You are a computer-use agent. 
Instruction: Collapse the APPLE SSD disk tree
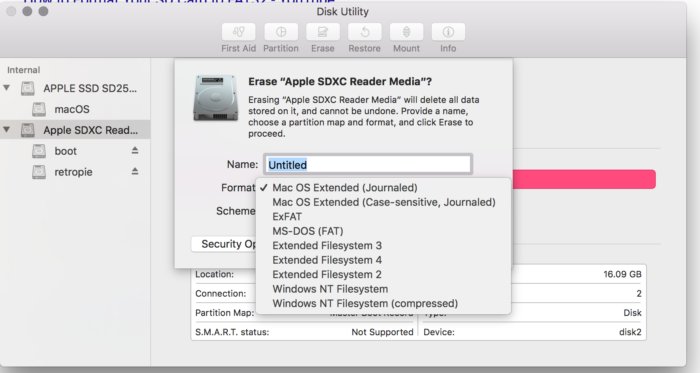click(x=7, y=88)
